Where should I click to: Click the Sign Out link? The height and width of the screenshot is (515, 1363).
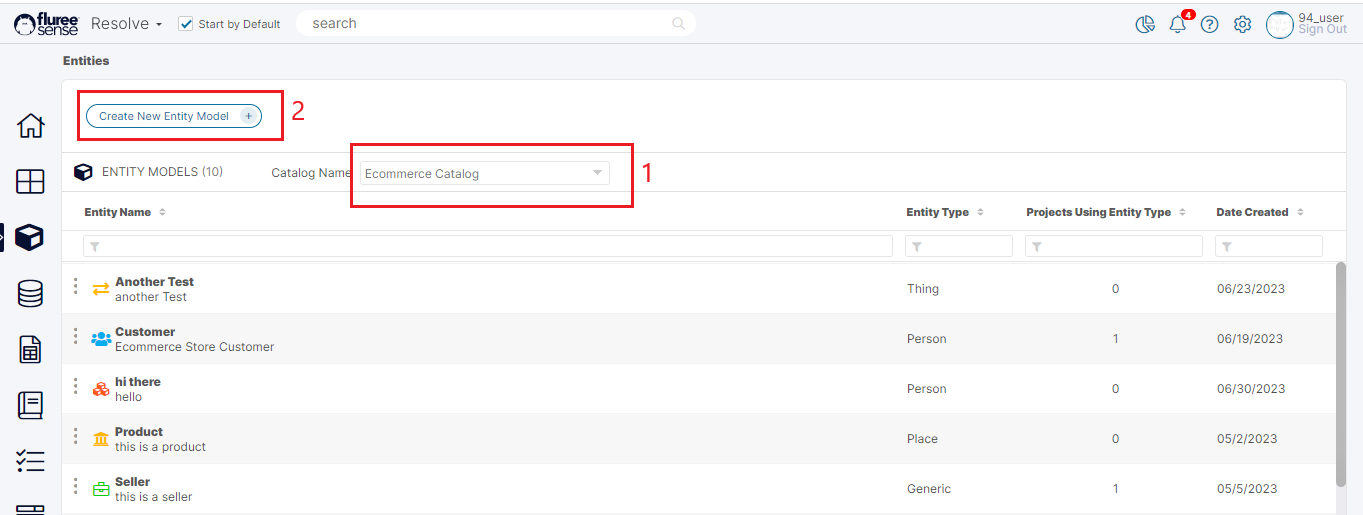(x=1321, y=30)
